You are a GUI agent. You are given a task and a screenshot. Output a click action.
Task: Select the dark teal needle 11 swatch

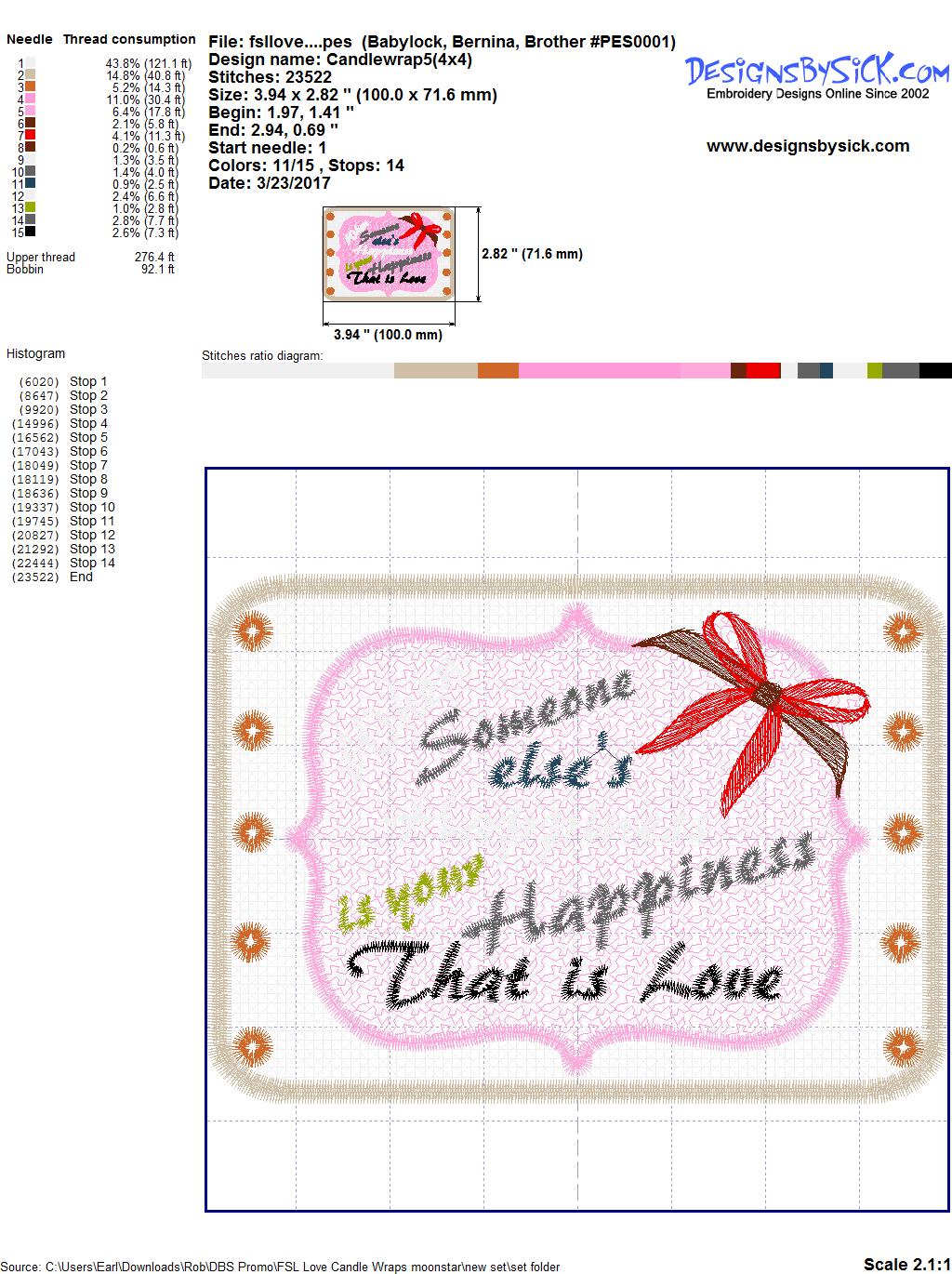31,184
